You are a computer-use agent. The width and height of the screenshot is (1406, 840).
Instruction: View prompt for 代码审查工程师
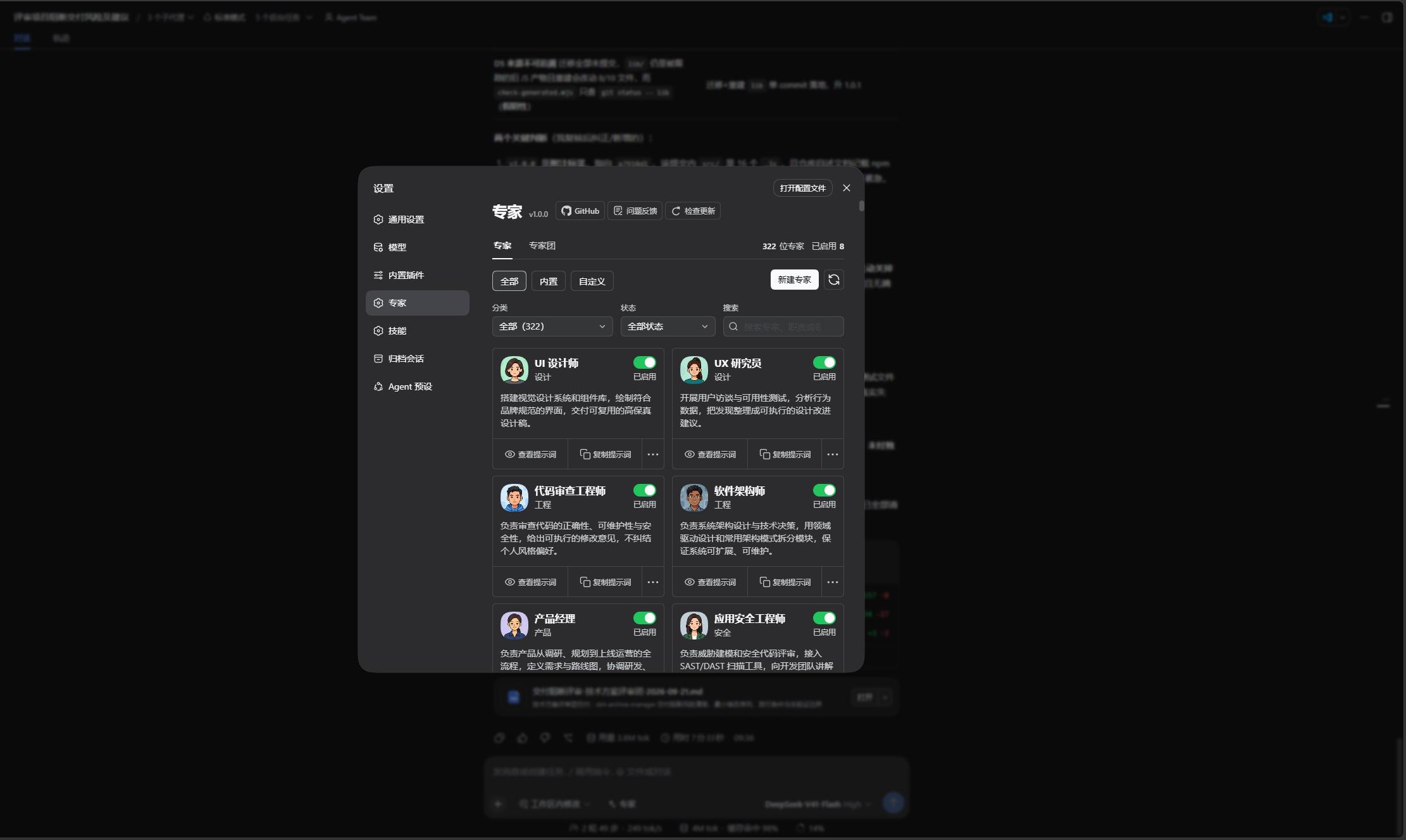tap(530, 582)
